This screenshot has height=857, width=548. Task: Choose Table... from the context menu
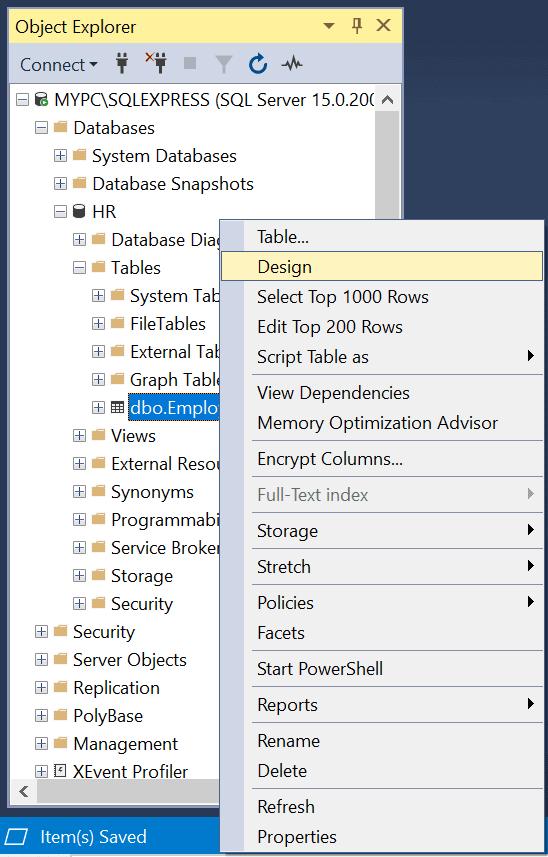[x=382, y=237]
